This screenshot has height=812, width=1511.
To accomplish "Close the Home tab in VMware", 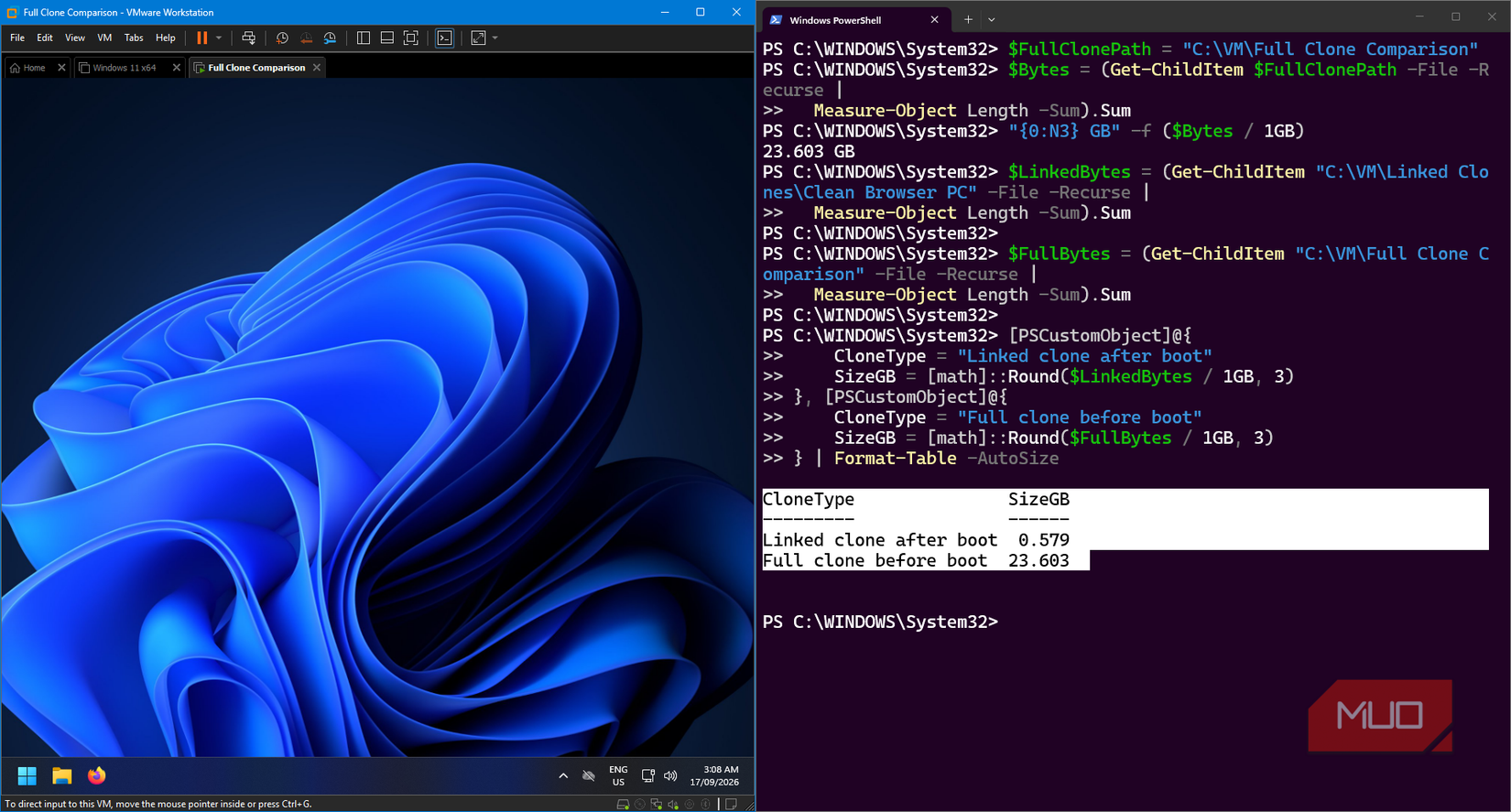I will [x=61, y=68].
